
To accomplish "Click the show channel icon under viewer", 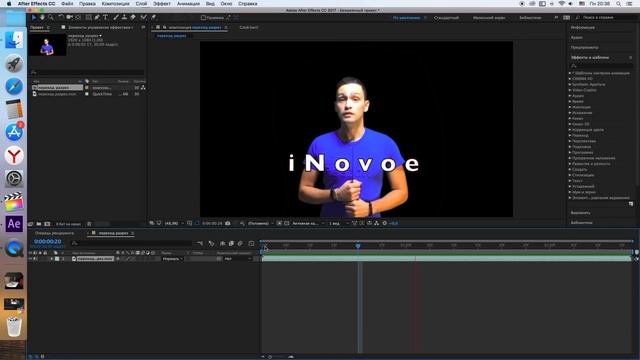I will point(242,223).
